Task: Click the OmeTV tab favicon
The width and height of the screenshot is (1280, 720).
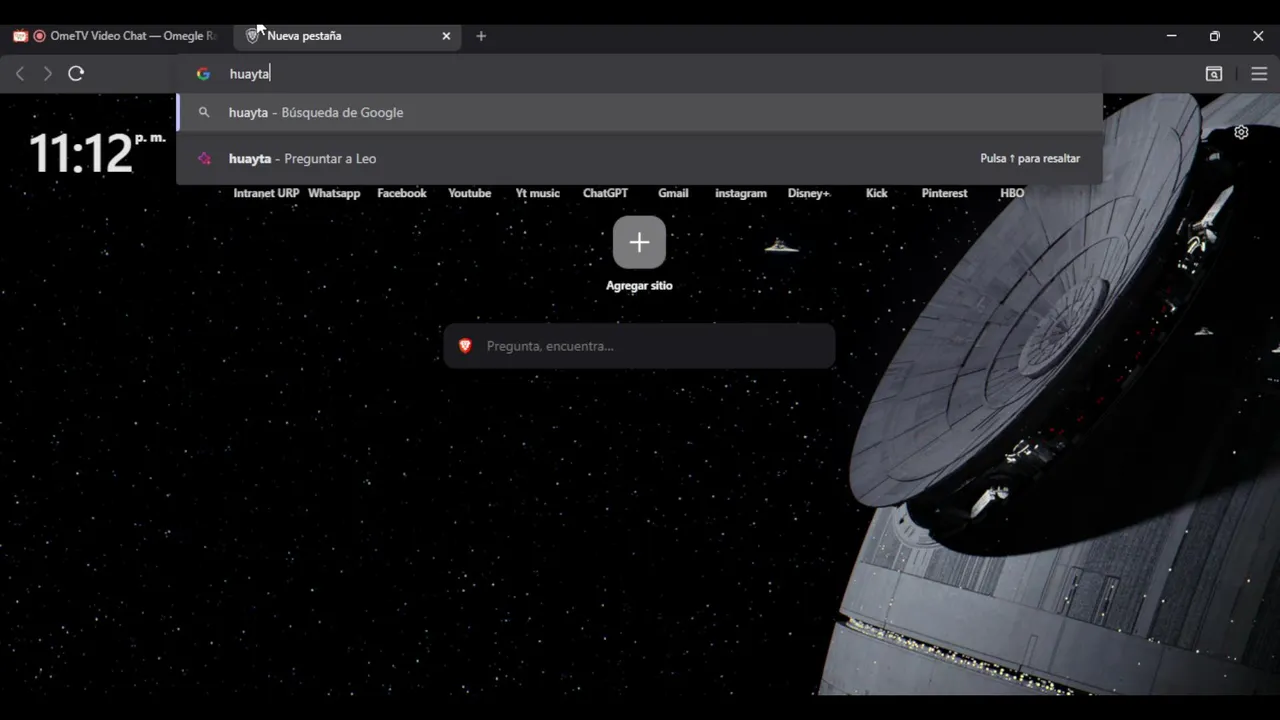Action: click(x=20, y=36)
